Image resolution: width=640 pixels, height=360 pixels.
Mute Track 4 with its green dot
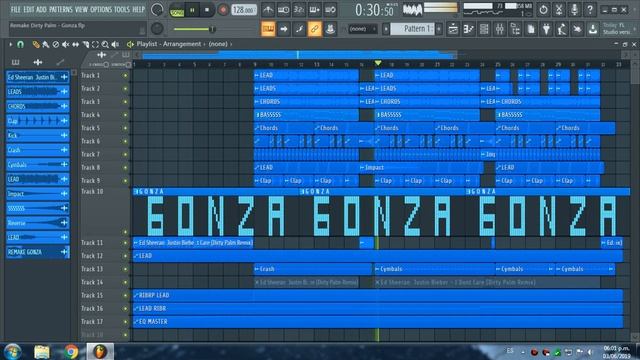point(125,115)
